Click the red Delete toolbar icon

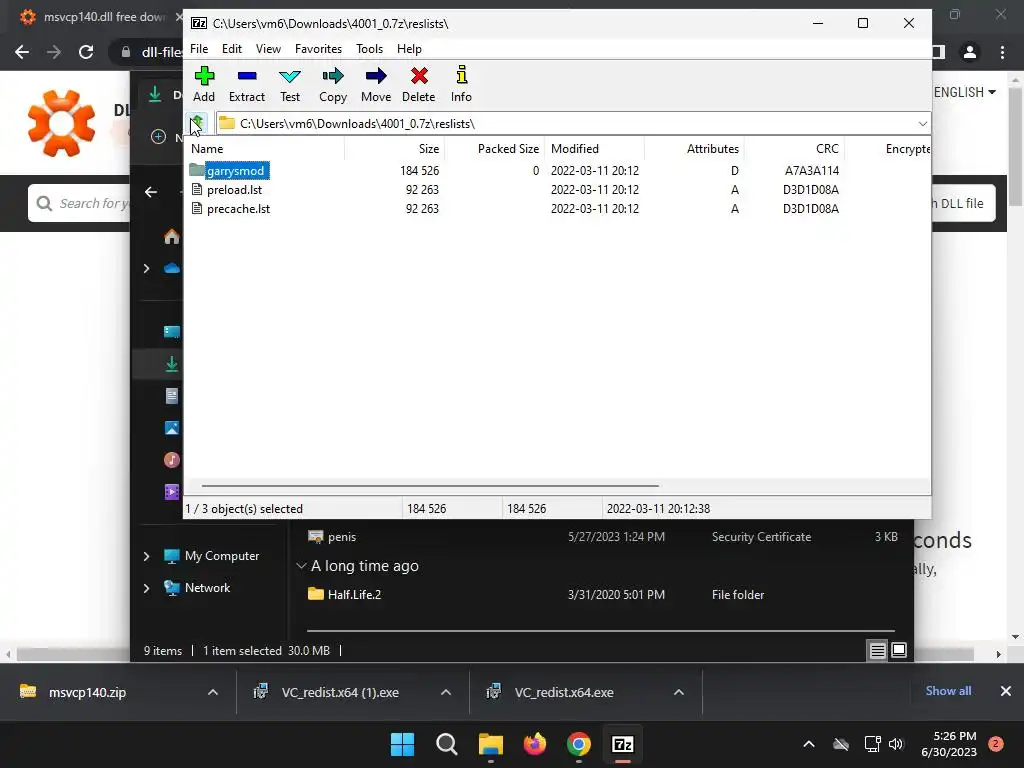coord(419,85)
